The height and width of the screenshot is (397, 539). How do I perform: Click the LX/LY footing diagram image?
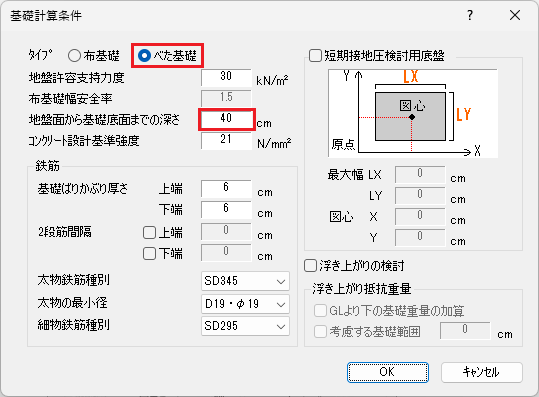pyautogui.click(x=413, y=113)
